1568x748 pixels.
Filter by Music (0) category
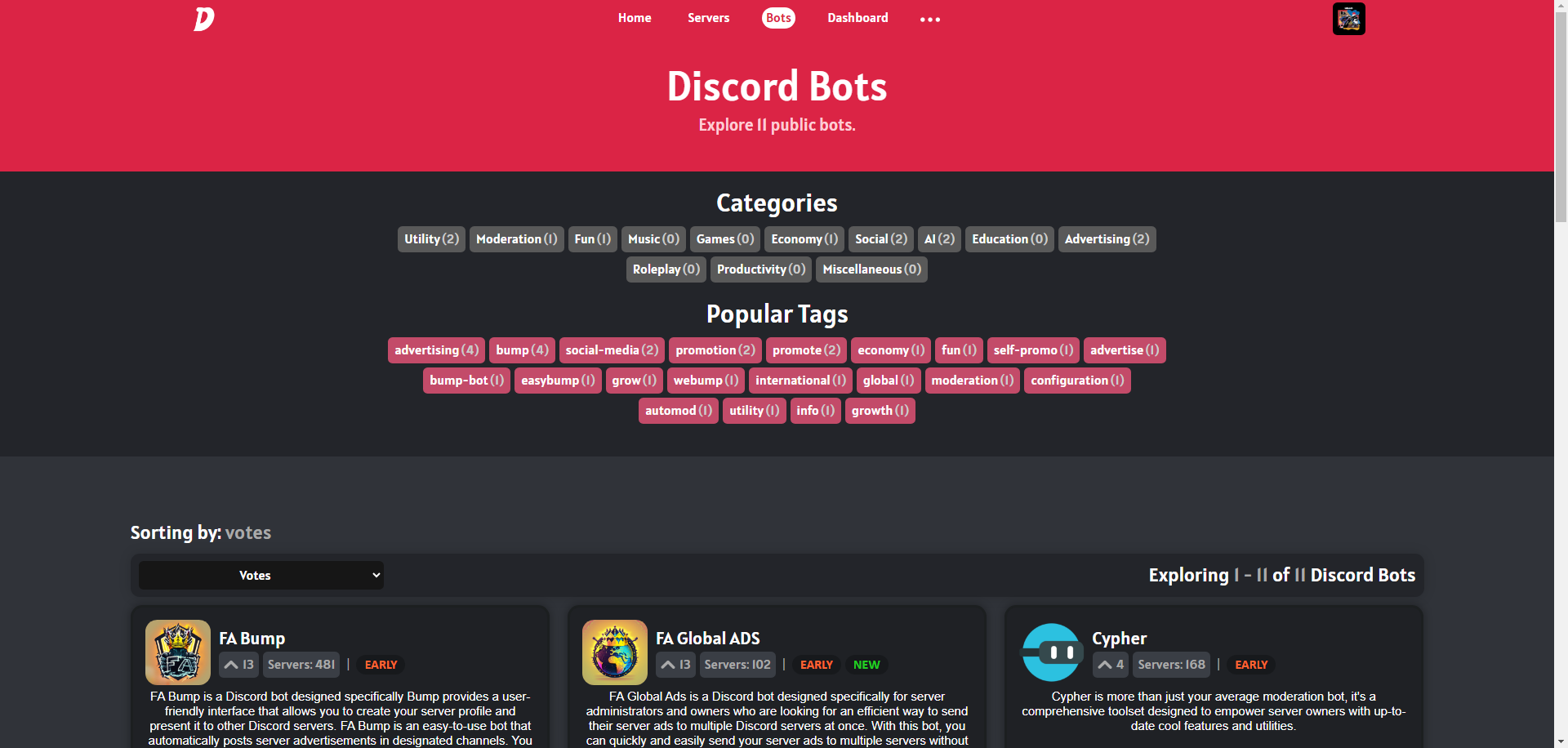point(653,239)
